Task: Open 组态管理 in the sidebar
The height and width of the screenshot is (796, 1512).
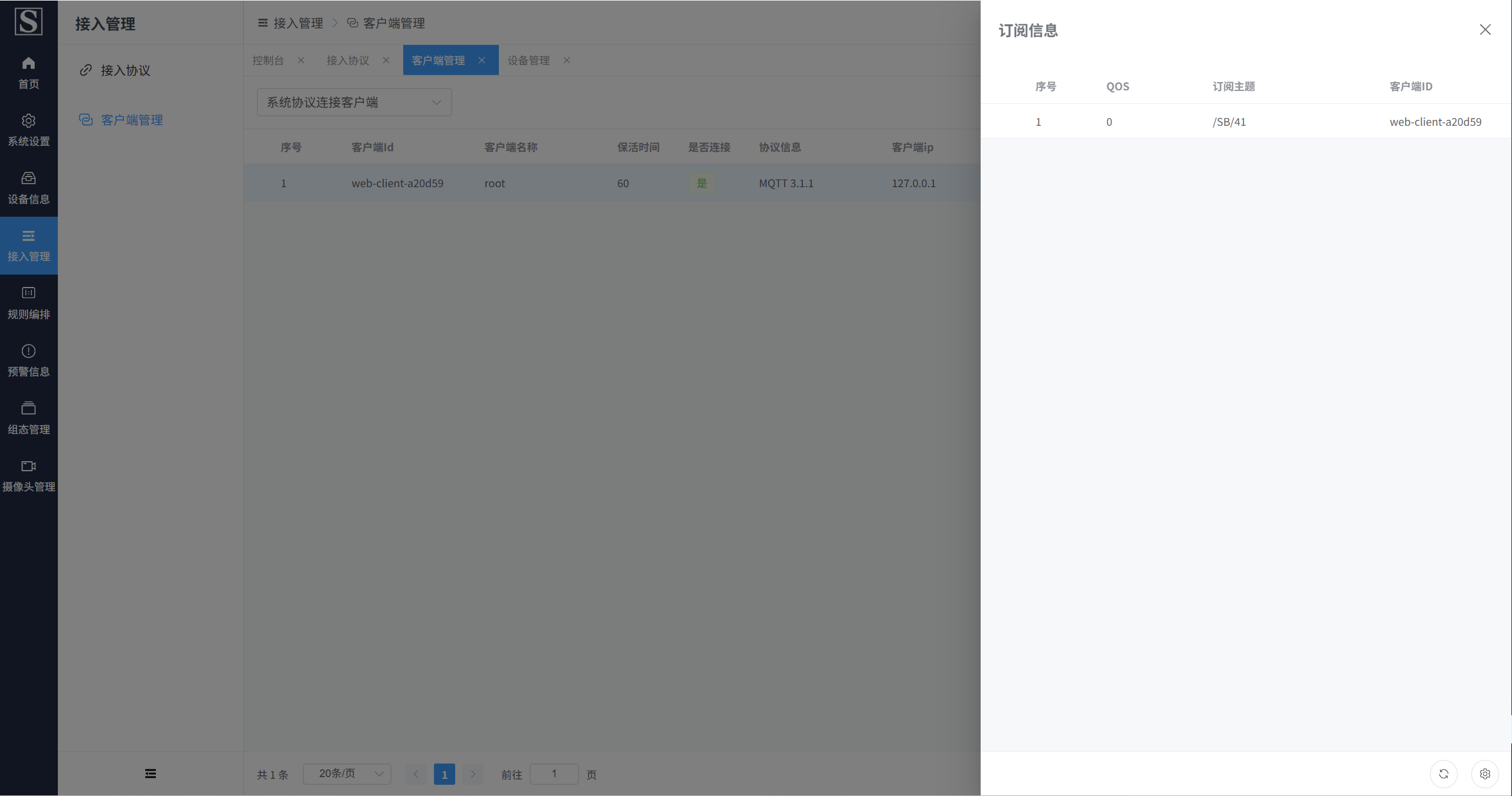Action: 28,418
